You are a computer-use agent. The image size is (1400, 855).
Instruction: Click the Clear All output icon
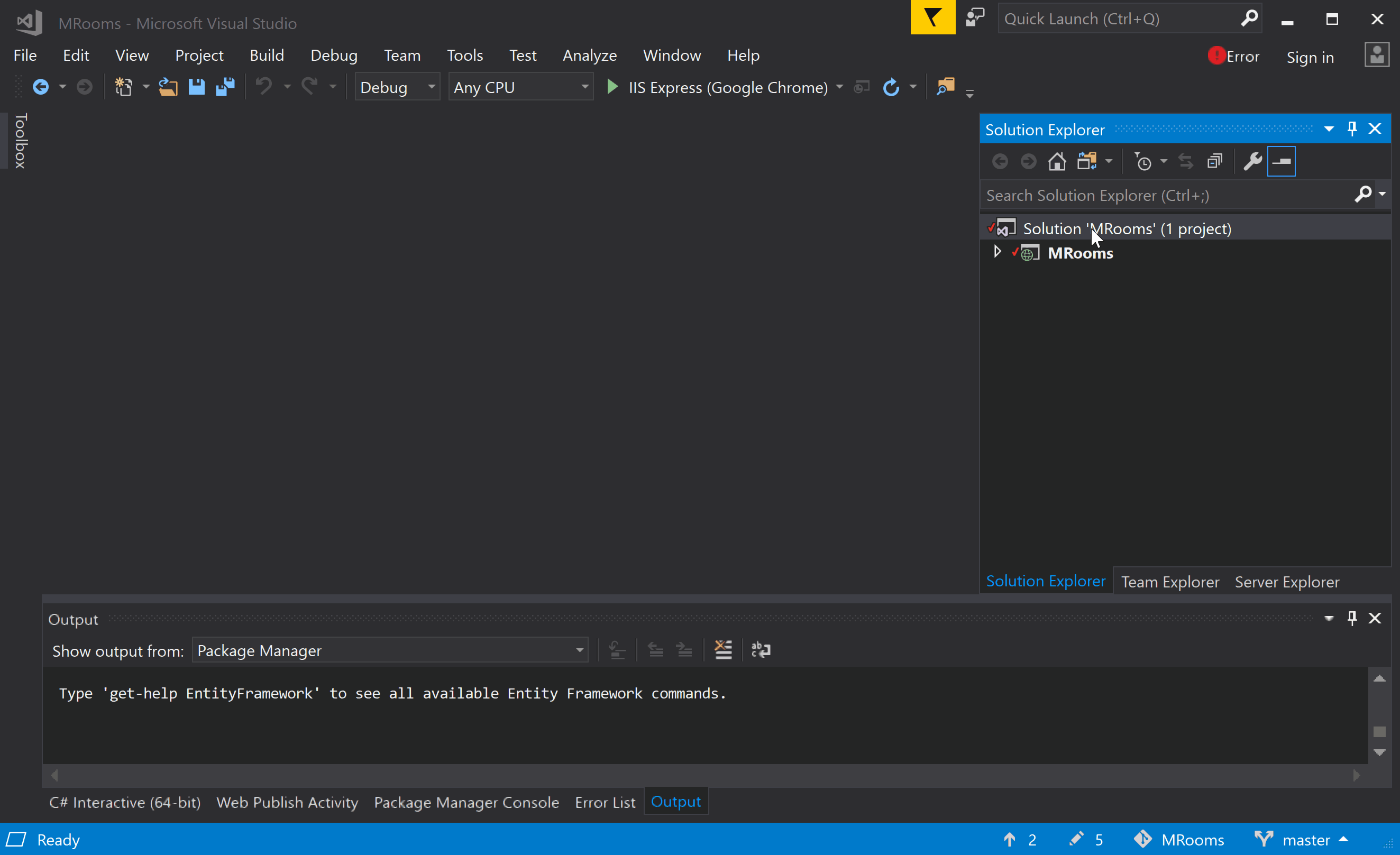tap(724, 649)
